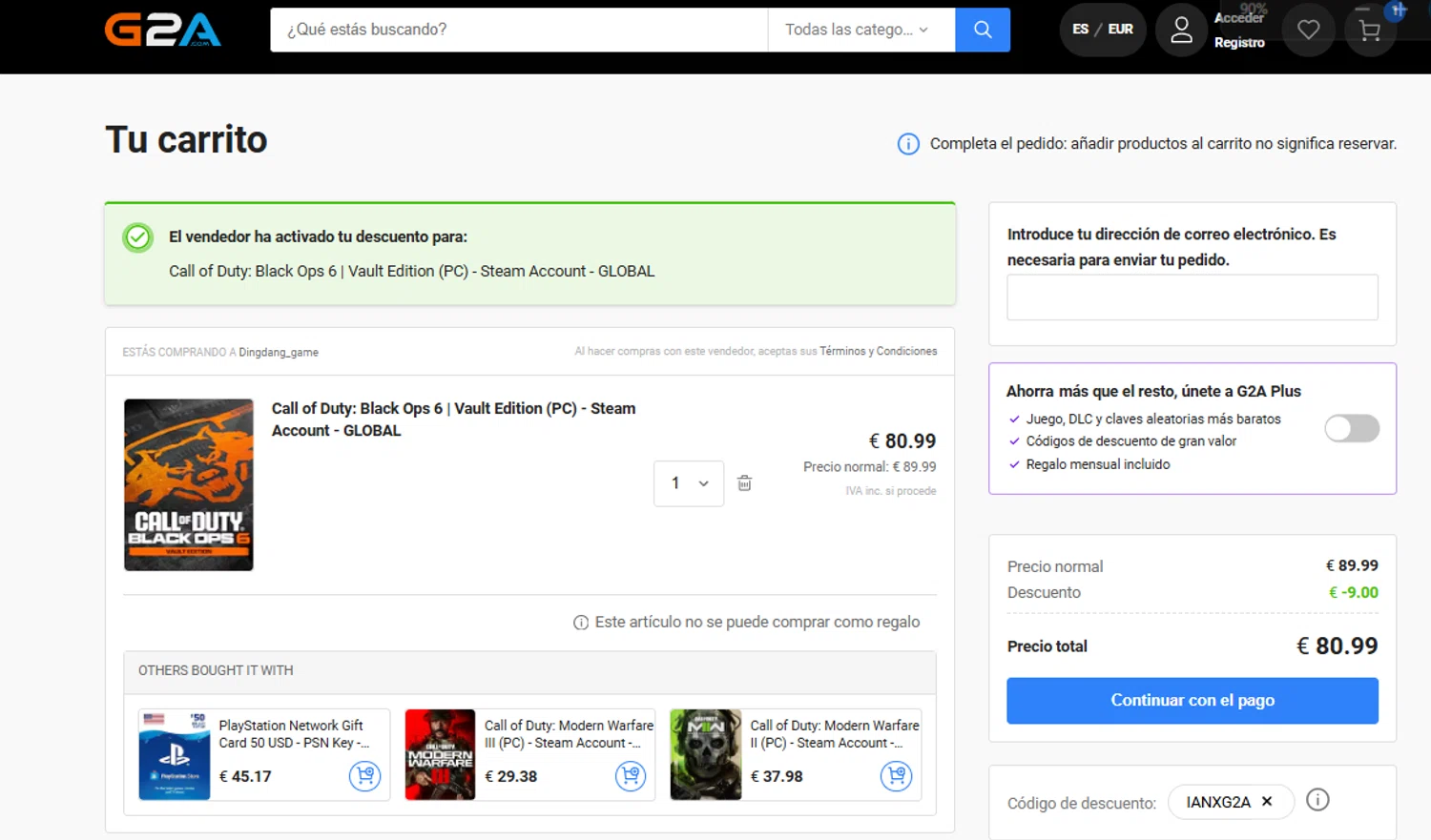Remove item using the trash icon

(744, 483)
